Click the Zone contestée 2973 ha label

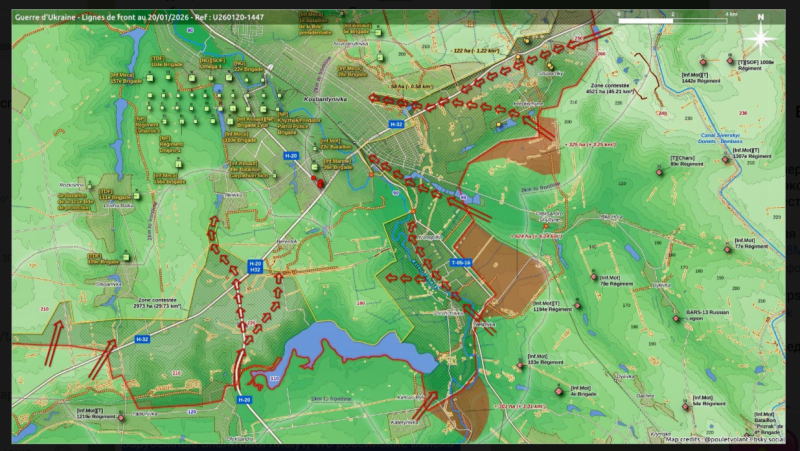click(x=158, y=304)
